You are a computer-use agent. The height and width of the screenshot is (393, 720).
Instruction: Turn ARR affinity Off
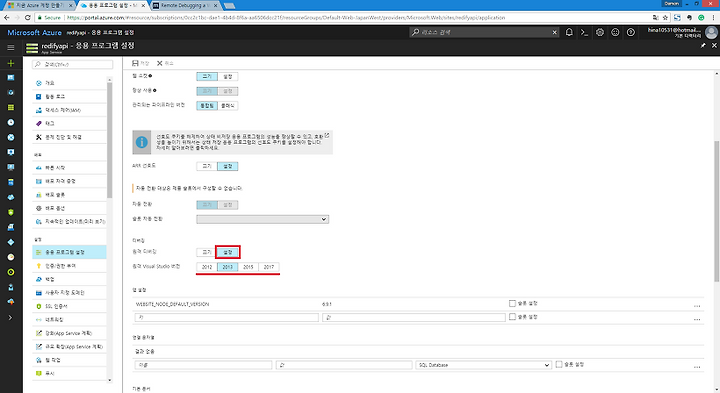tap(207, 166)
